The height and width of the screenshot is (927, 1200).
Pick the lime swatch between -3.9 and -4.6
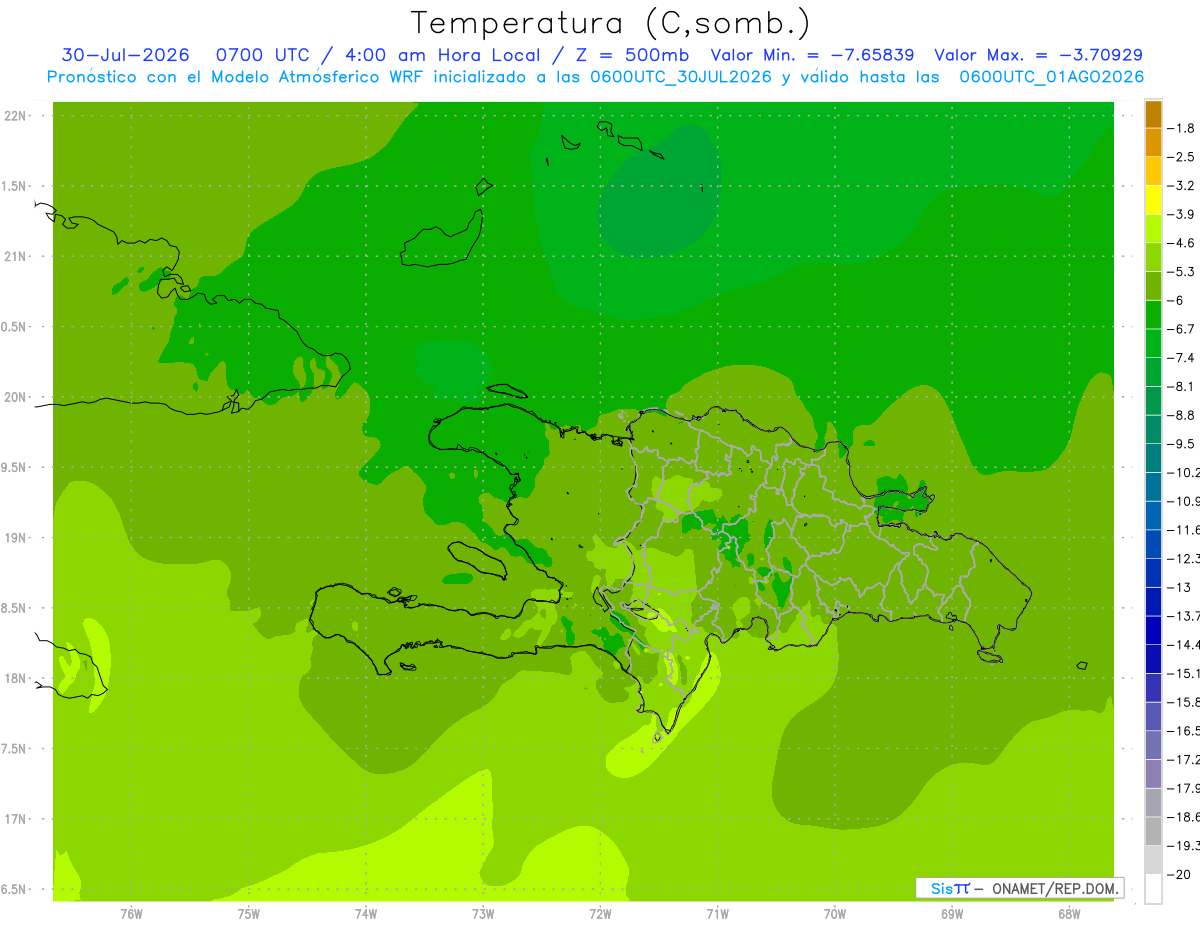click(x=1153, y=229)
